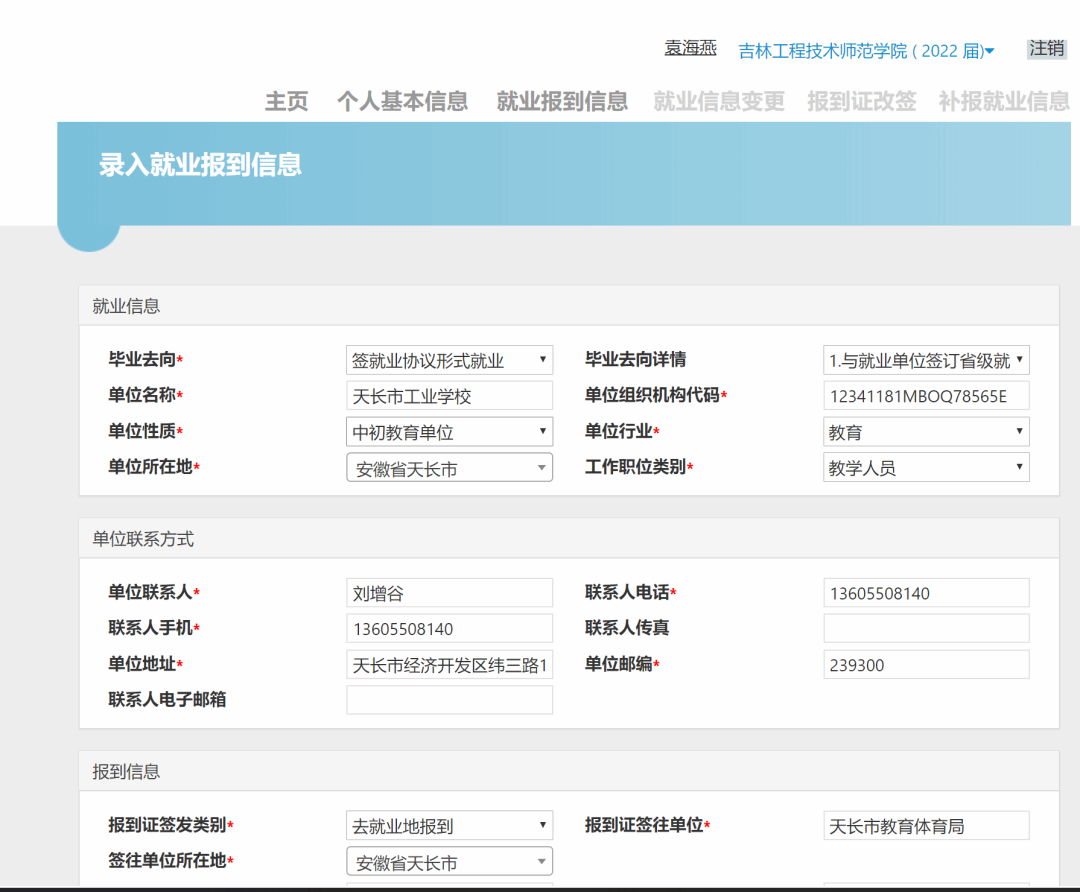Focus the 单位组织机构代码 field
The height and width of the screenshot is (892, 1080).
click(x=926, y=396)
